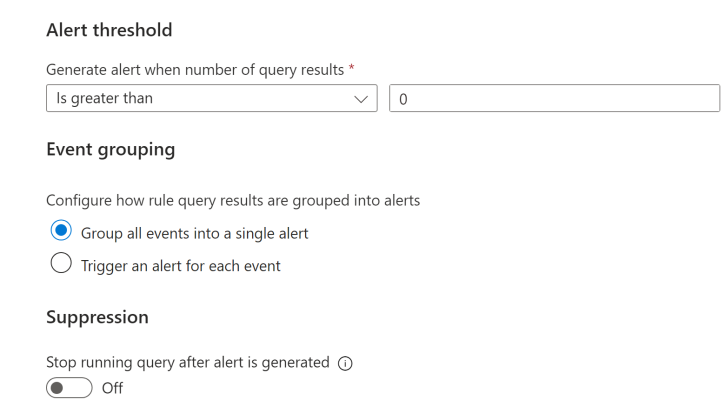Select the Group all events radio button
Viewport: 725px width, 400px height.
coord(61,232)
